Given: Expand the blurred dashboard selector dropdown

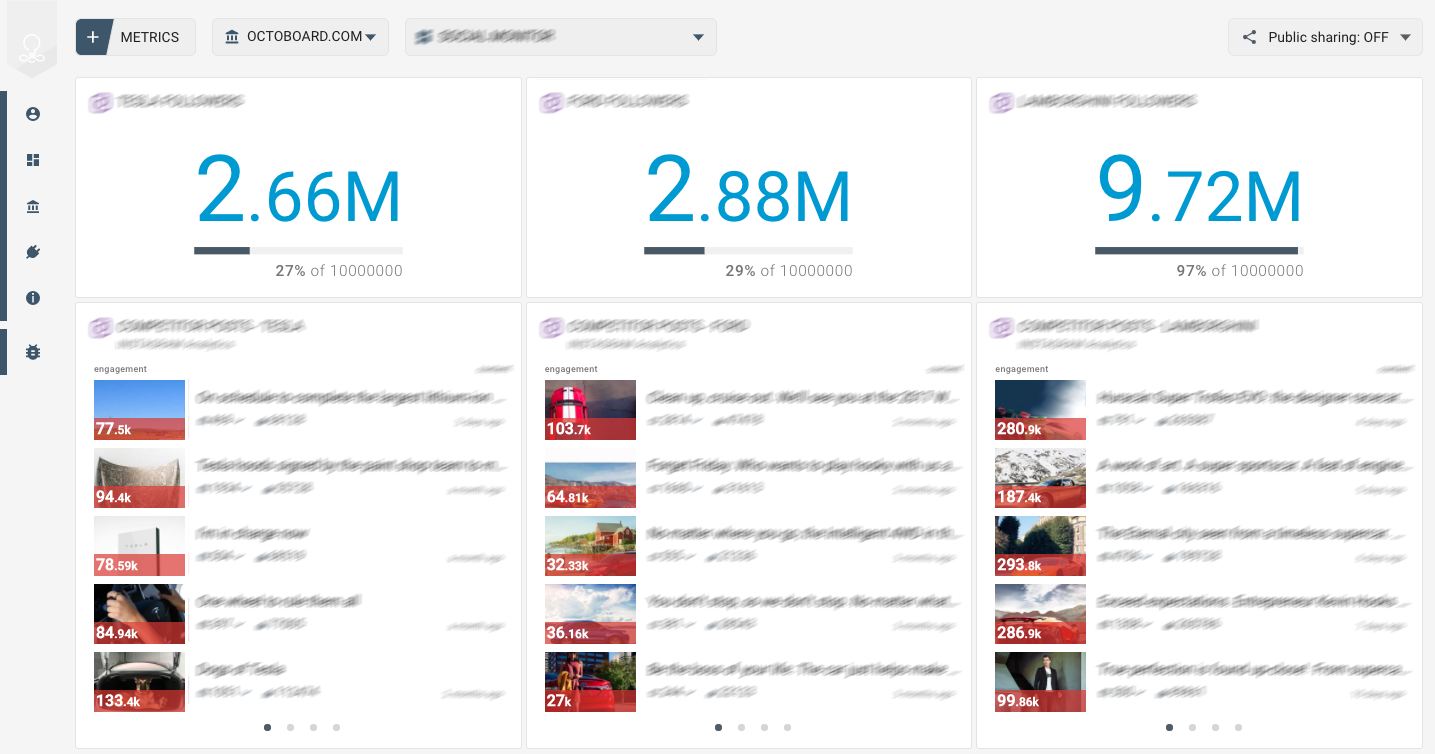Looking at the screenshot, I should (x=561, y=37).
